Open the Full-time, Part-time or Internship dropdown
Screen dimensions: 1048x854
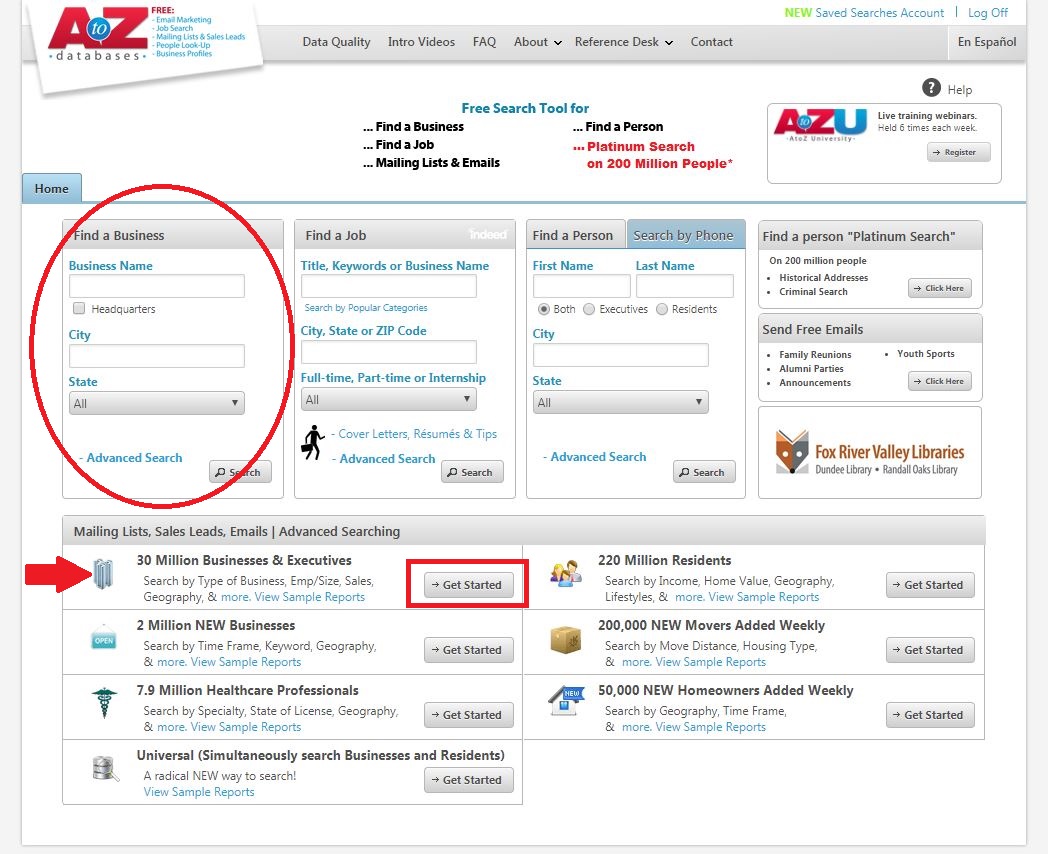[x=388, y=399]
